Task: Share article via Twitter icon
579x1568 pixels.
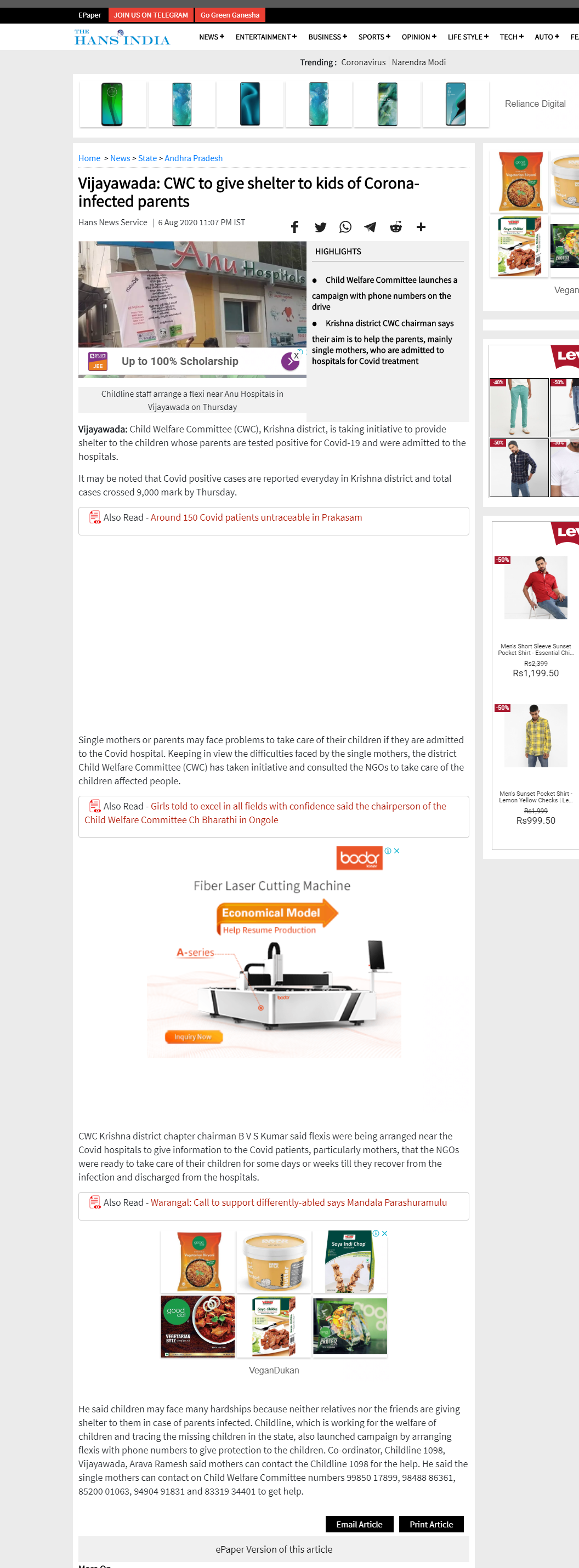Action: [320, 227]
